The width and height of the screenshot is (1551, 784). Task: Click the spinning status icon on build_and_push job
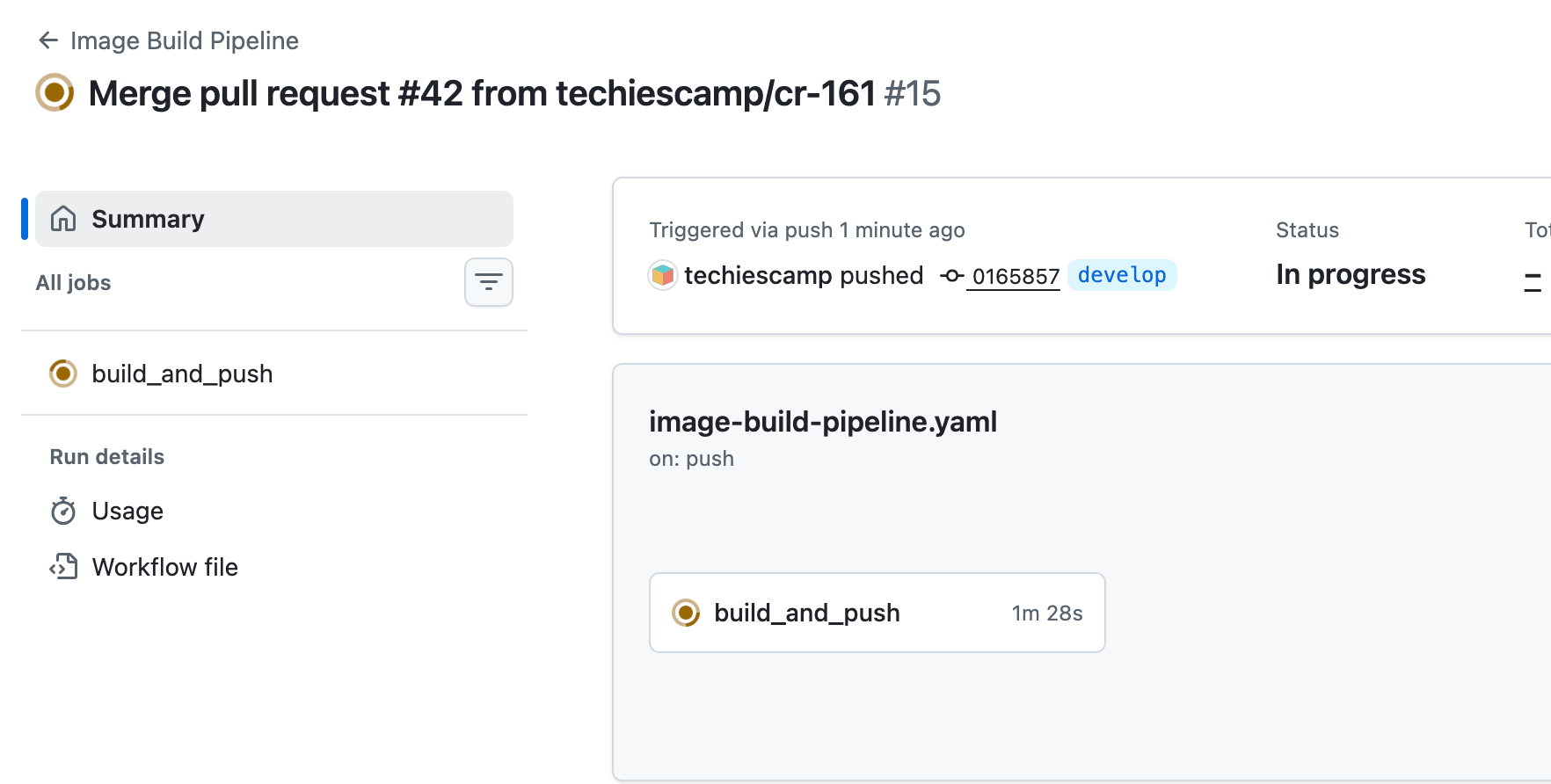[x=62, y=374]
